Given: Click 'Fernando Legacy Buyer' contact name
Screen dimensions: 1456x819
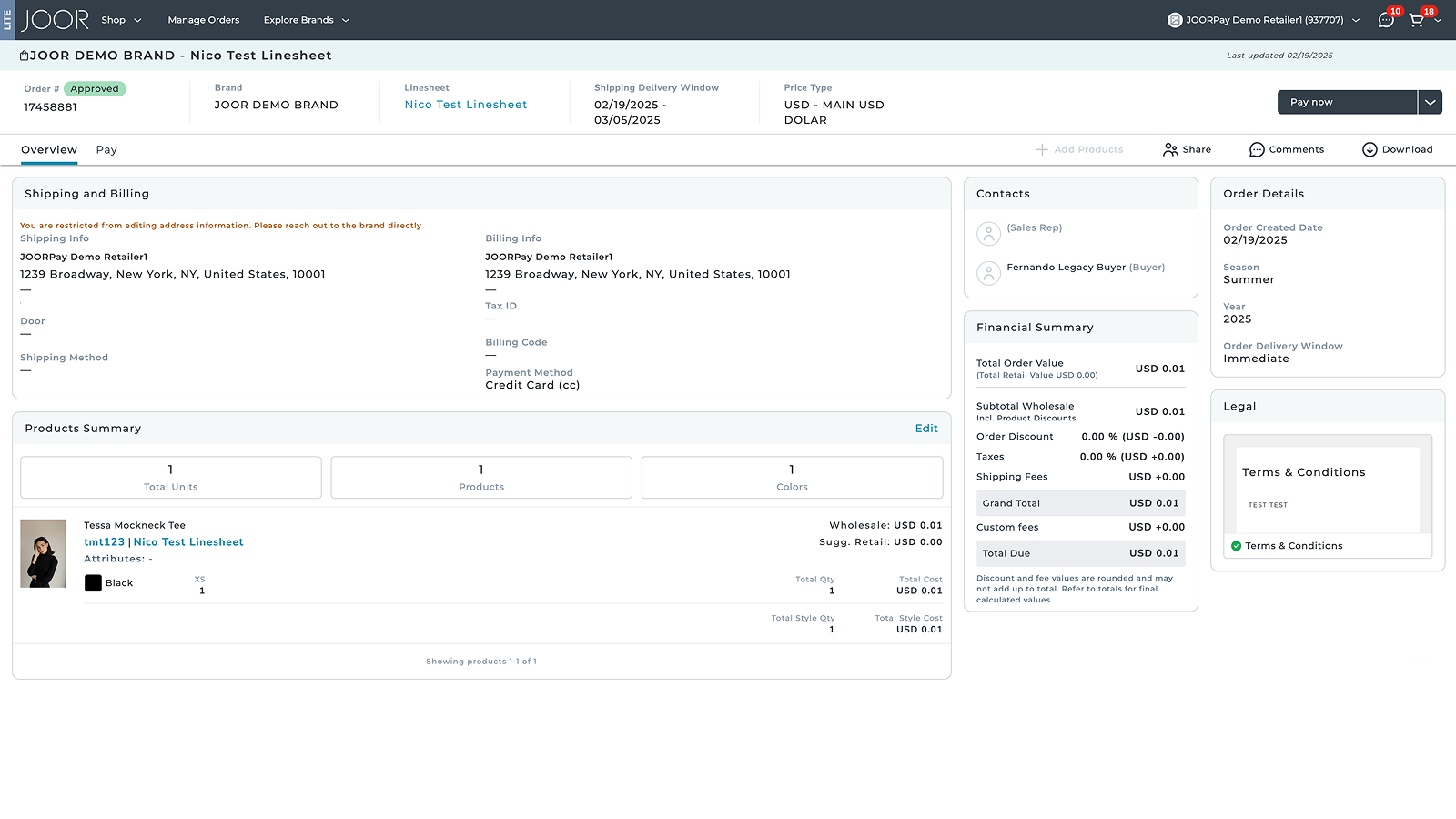Looking at the screenshot, I should point(1066,268).
